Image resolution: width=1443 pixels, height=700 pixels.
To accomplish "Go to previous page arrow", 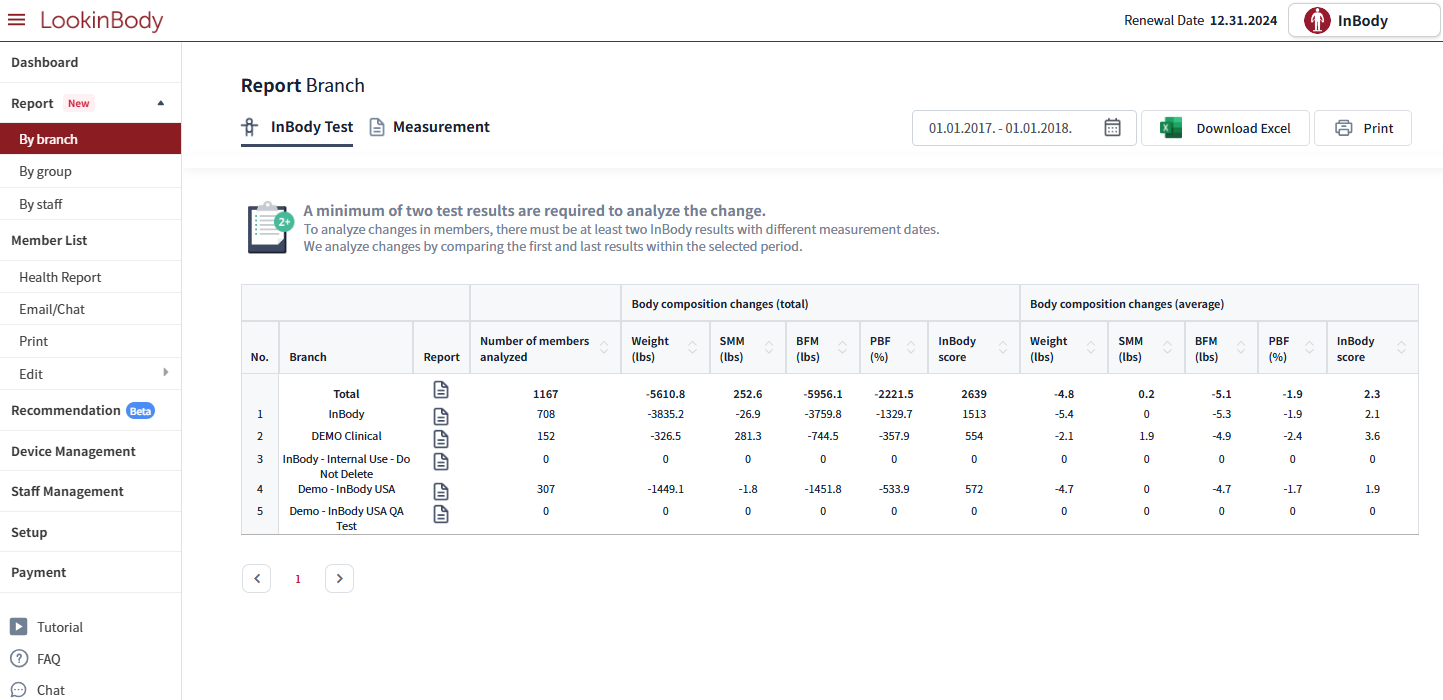I will [x=257, y=578].
